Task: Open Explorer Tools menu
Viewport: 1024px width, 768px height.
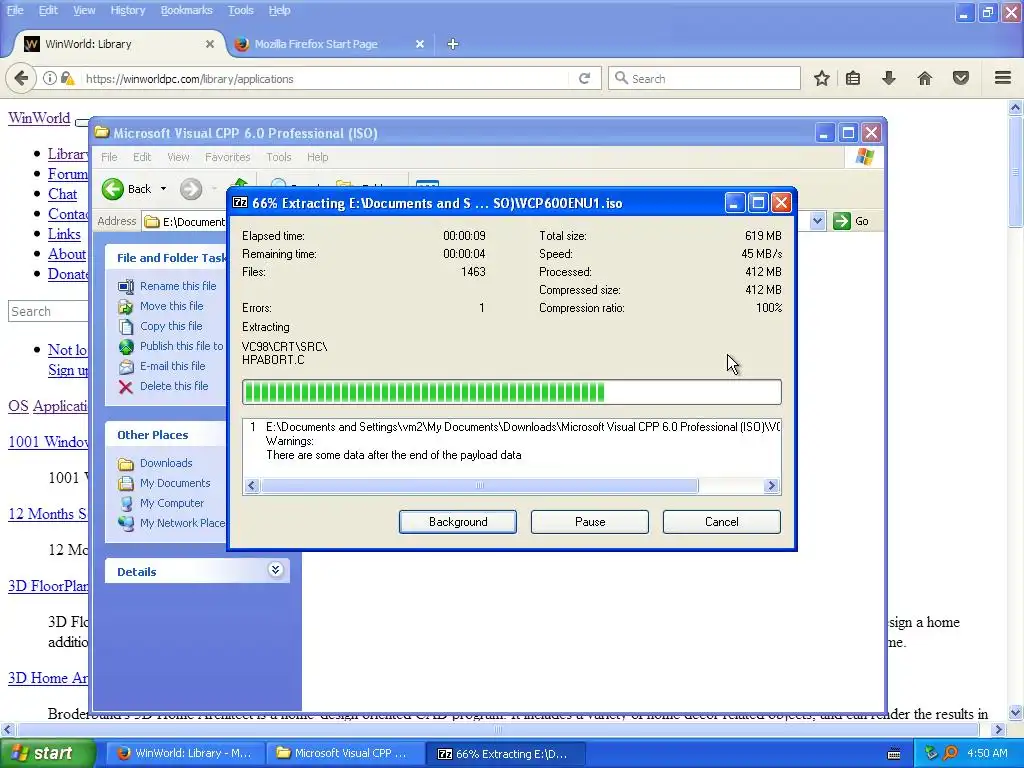Action: (278, 157)
